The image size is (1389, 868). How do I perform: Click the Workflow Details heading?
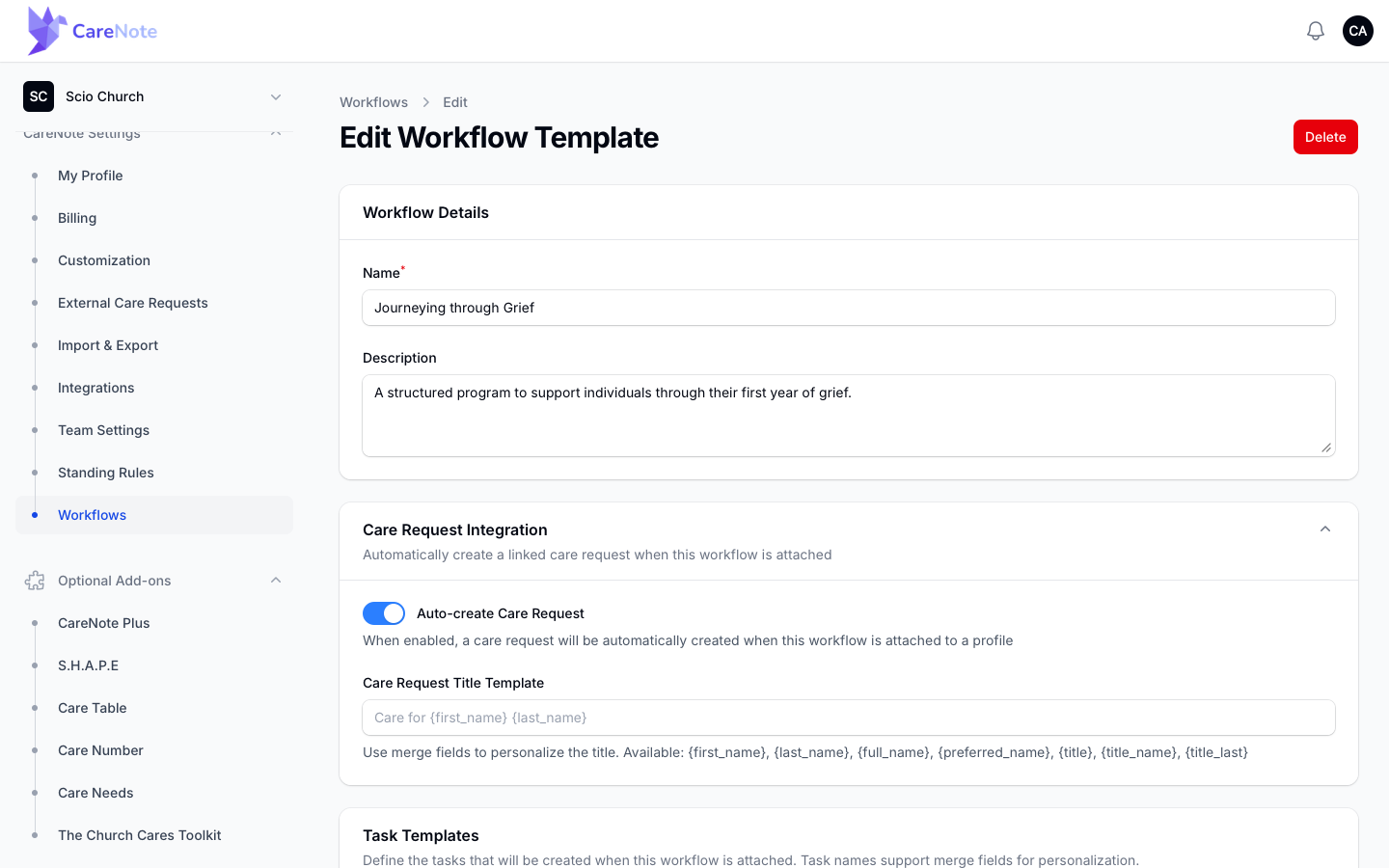point(425,212)
